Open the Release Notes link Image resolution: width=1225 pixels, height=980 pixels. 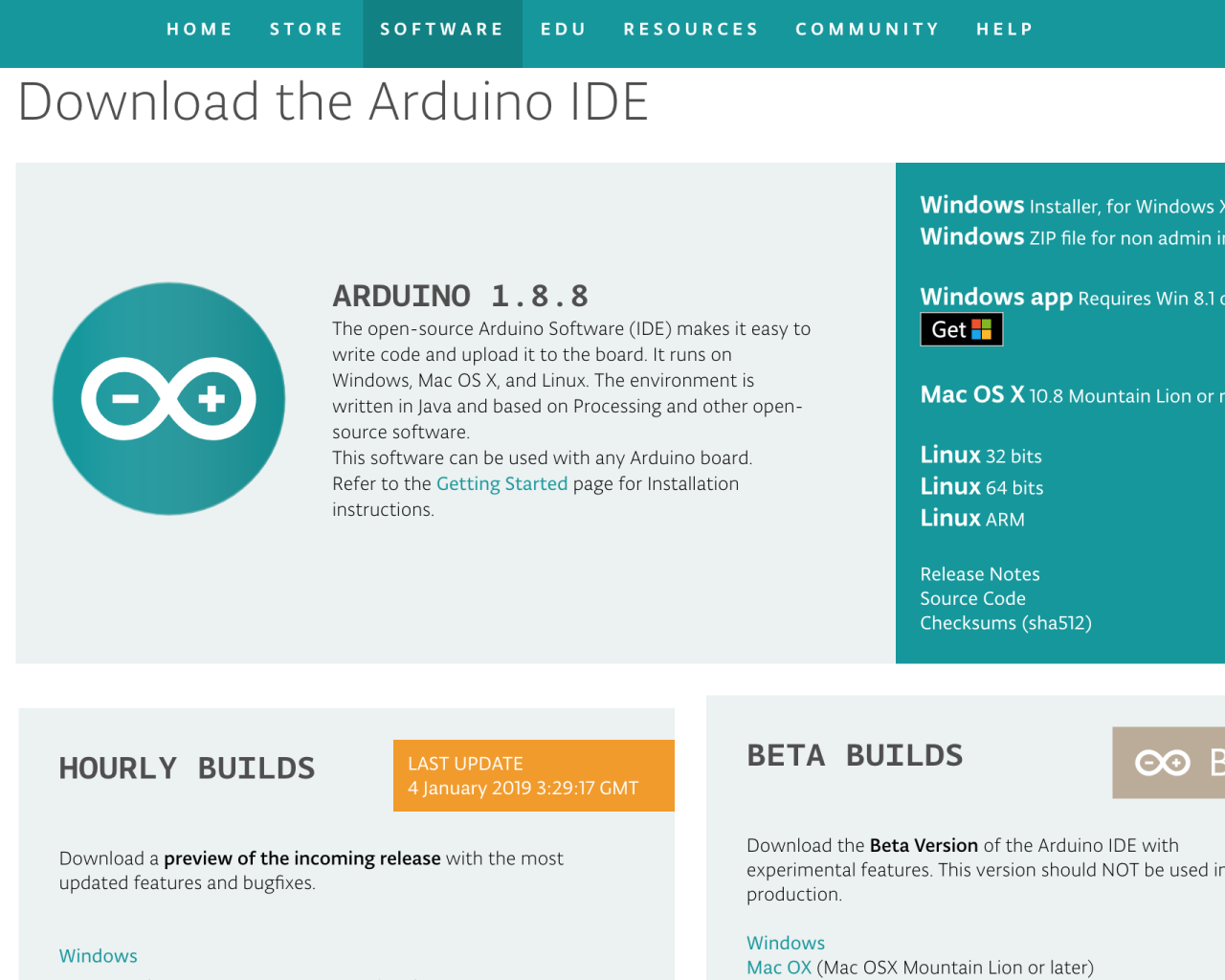[980, 574]
